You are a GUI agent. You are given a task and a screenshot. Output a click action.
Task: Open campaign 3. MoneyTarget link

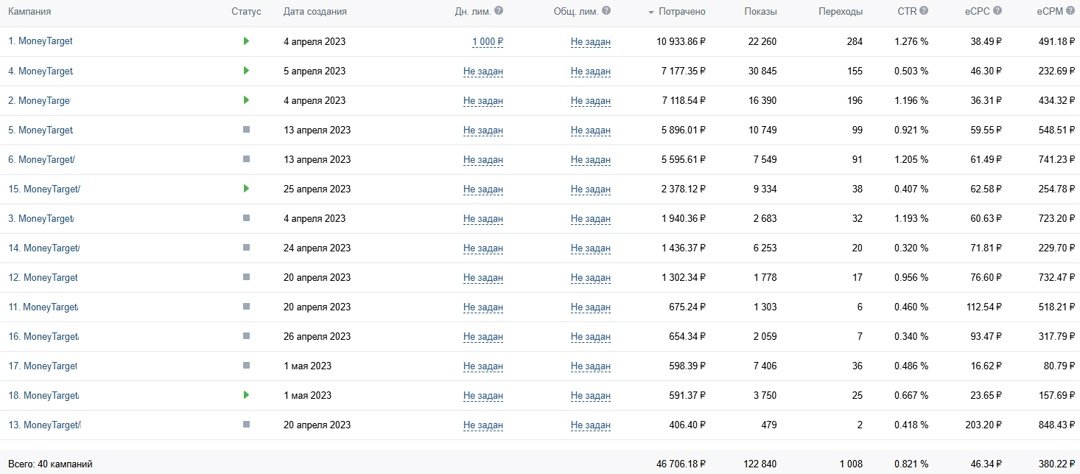tap(41, 219)
